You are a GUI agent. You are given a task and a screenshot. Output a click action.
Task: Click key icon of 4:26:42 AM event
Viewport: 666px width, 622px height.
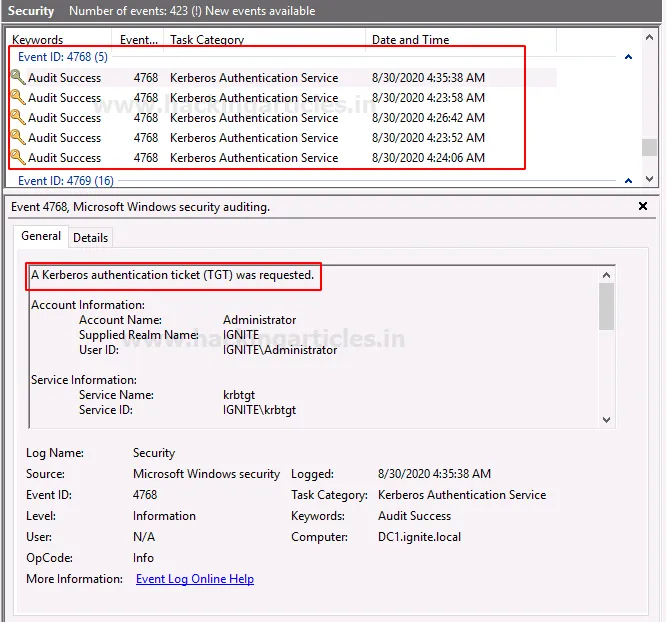(x=17, y=118)
